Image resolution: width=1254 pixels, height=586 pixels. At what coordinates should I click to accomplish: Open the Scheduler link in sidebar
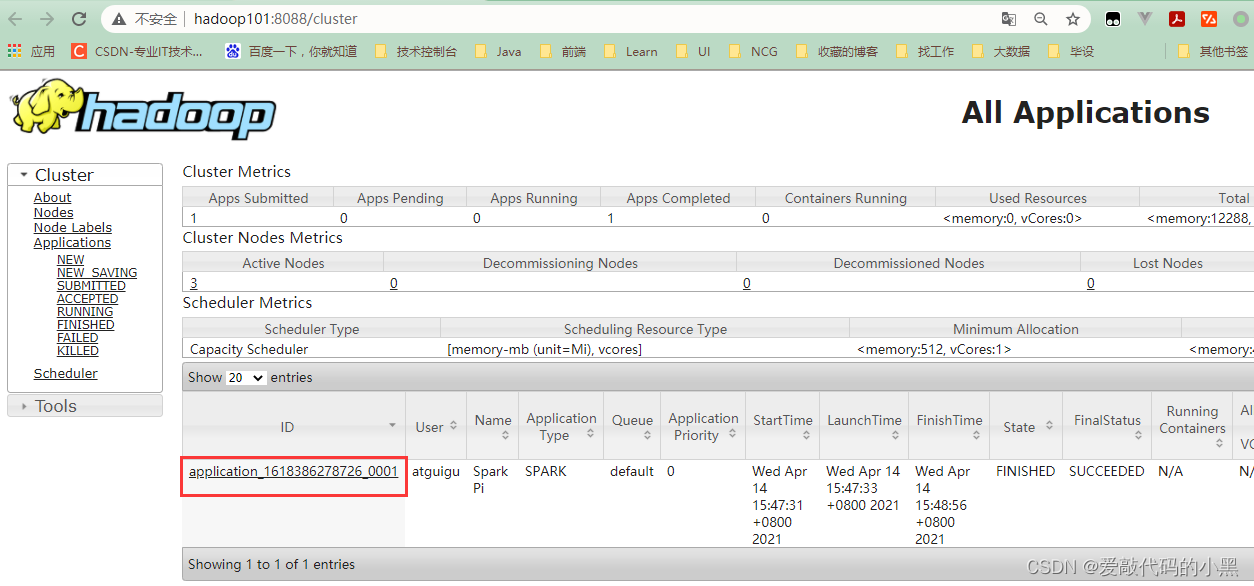[65, 374]
